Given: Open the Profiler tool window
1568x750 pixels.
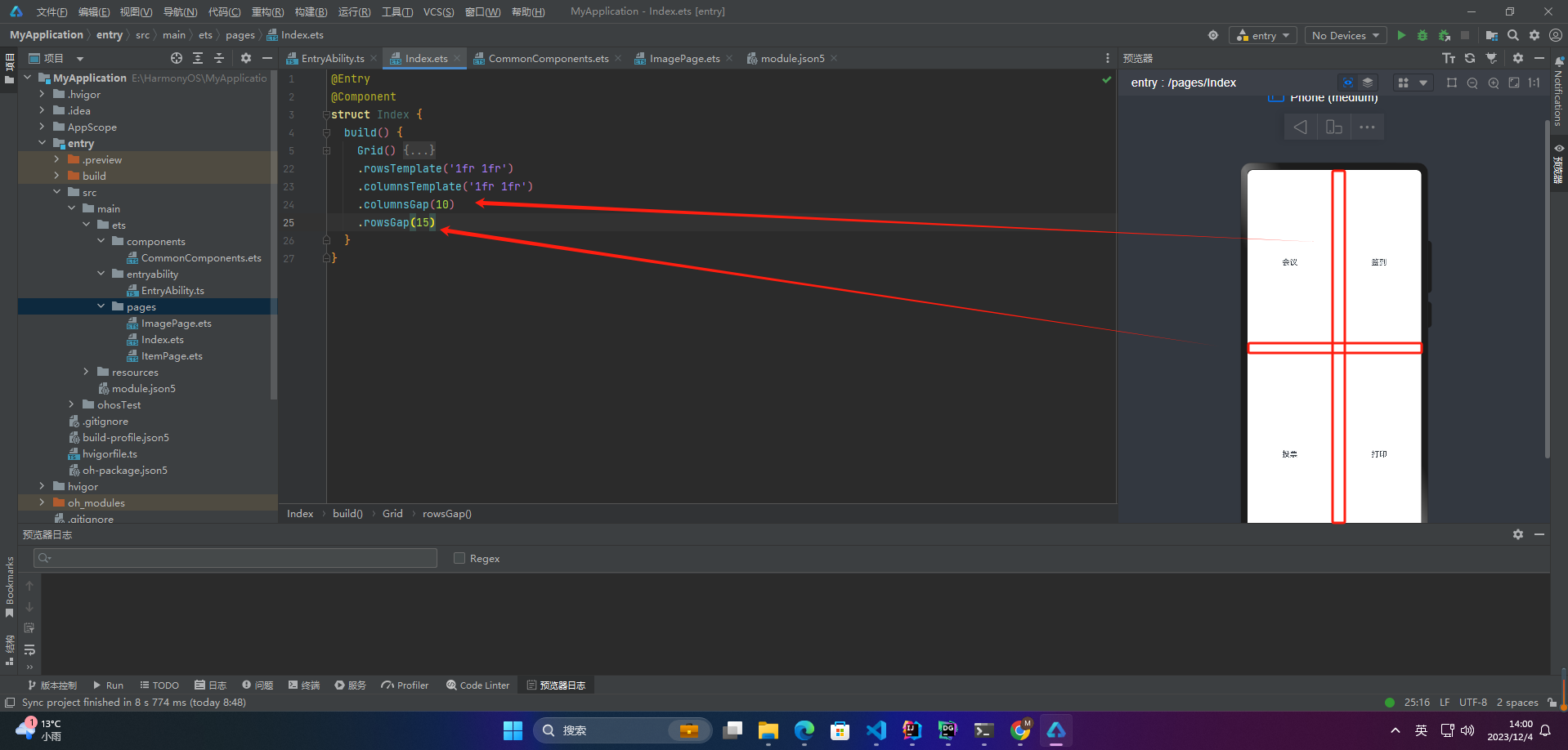Looking at the screenshot, I should [405, 685].
